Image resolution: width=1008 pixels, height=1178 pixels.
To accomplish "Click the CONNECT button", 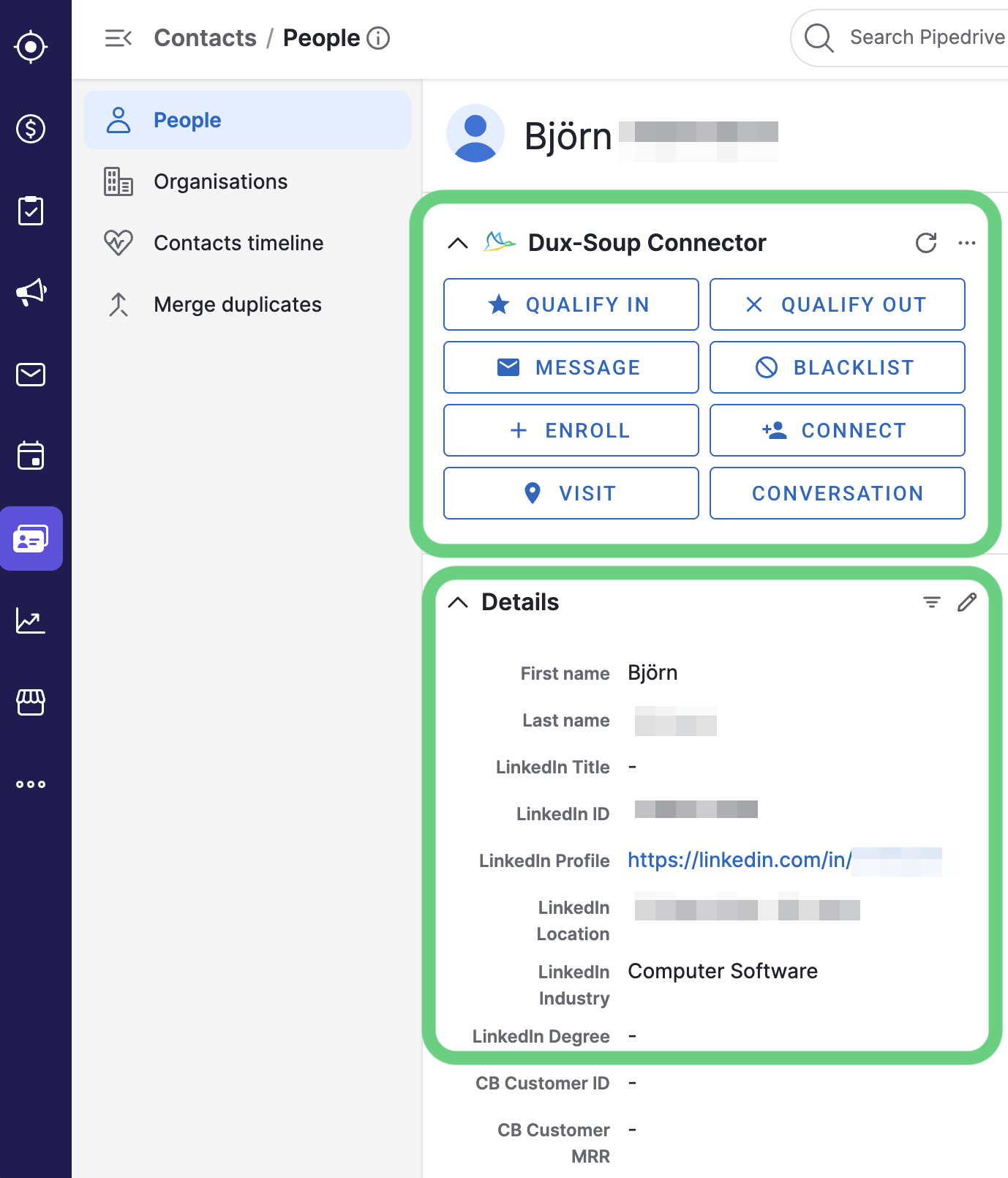I will click(838, 430).
